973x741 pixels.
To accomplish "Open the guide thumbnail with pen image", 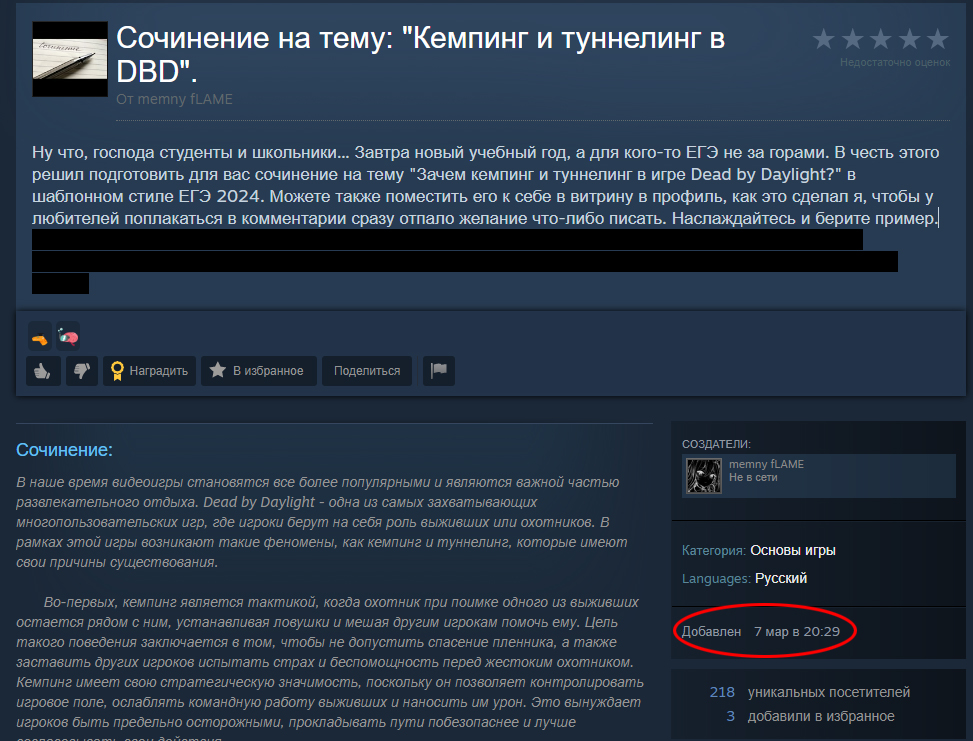I will (x=70, y=59).
